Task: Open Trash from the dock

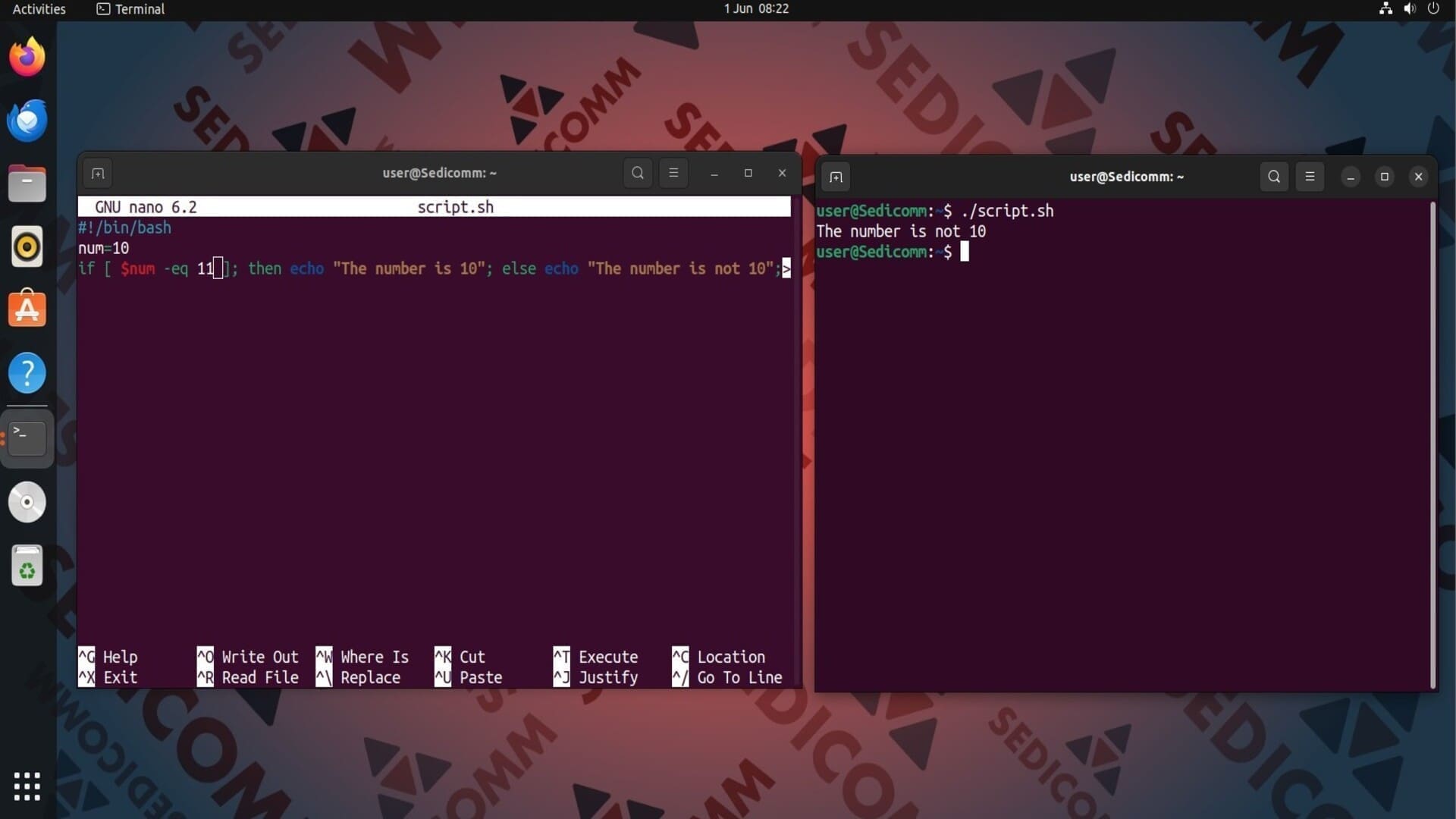Action: click(x=27, y=566)
